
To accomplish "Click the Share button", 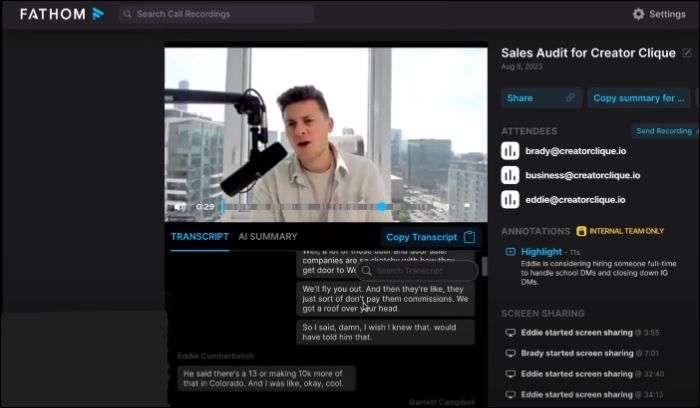I will pos(542,98).
